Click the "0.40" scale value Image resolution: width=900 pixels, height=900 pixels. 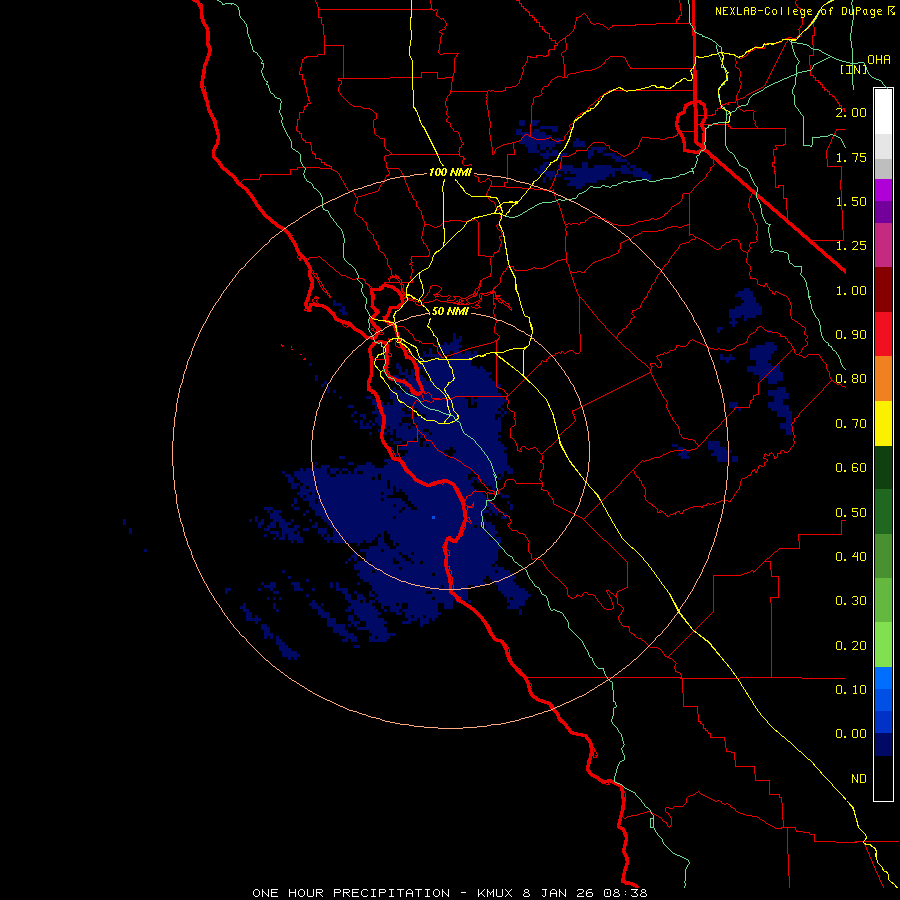click(x=851, y=557)
